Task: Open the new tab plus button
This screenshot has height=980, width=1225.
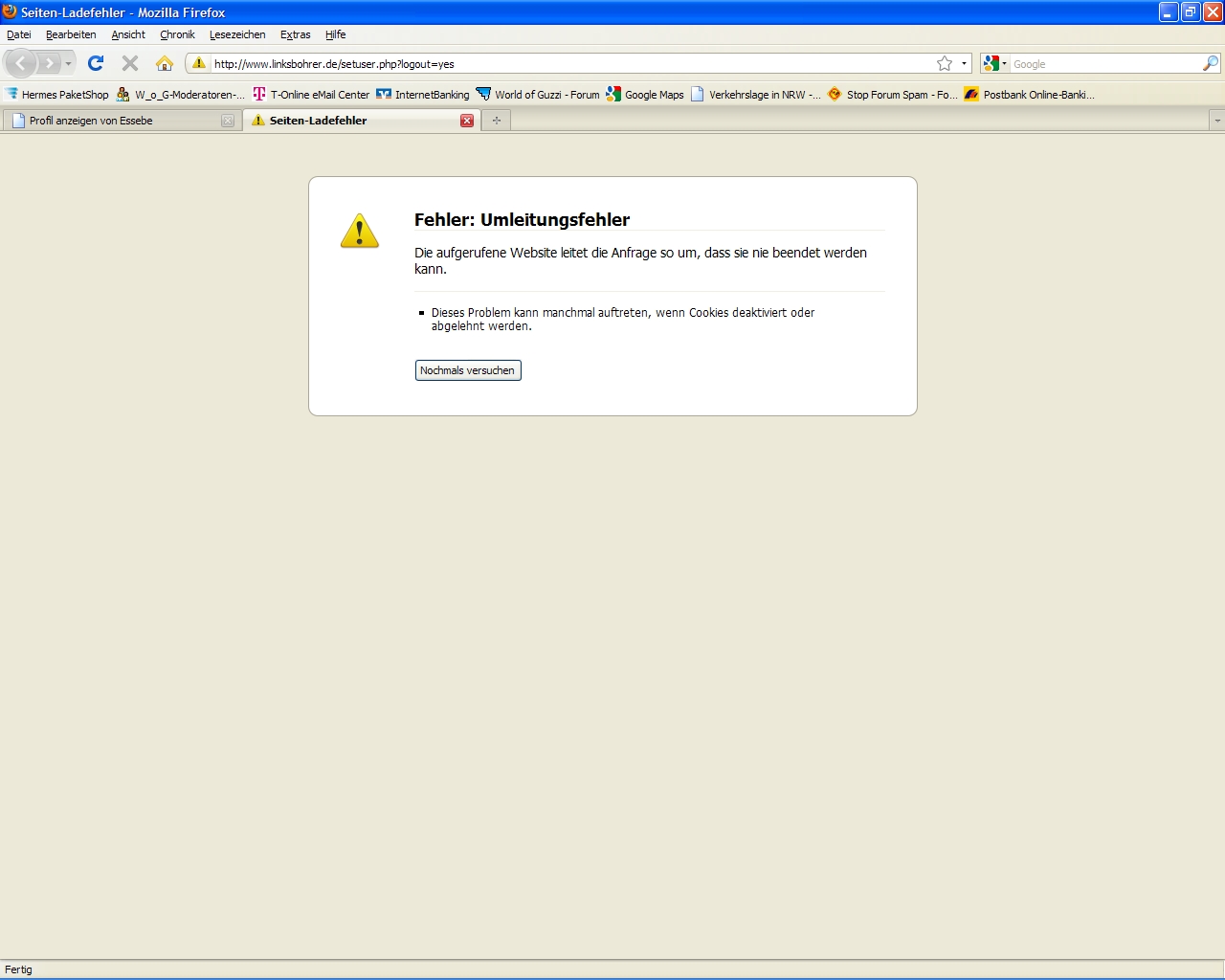Action: [496, 121]
